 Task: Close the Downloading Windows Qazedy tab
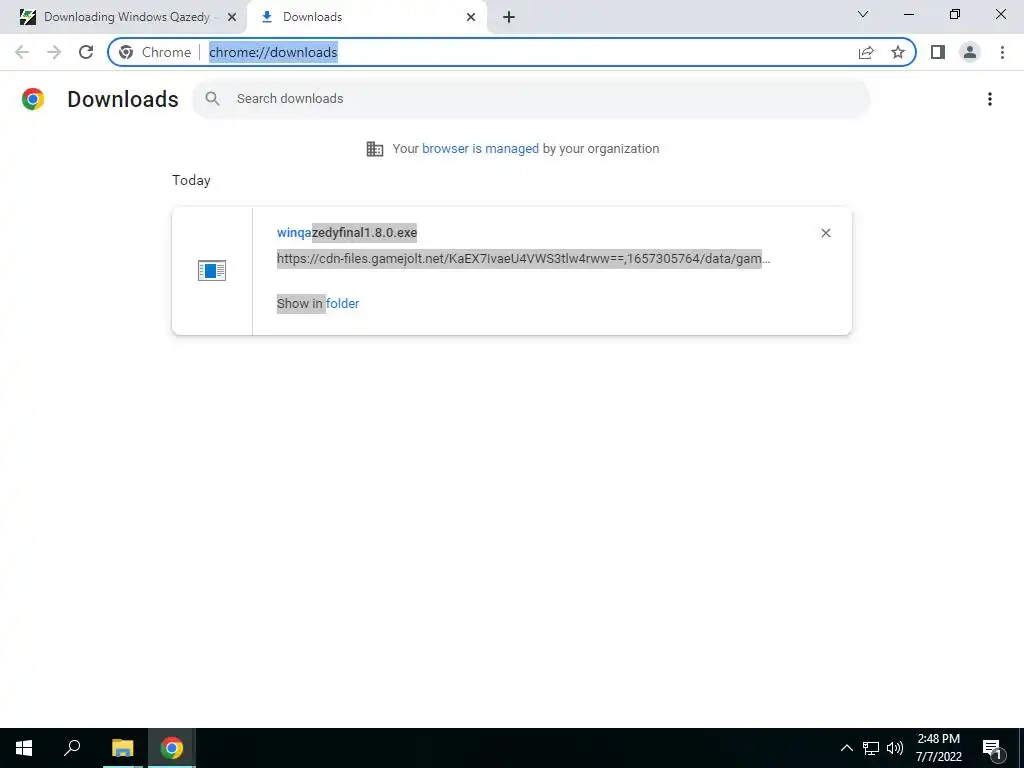pos(232,17)
